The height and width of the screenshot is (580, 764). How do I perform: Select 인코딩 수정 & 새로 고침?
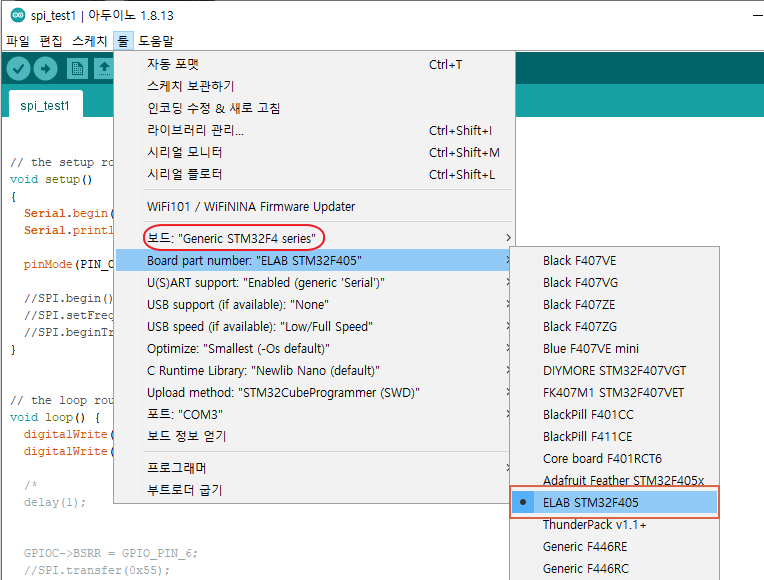(315, 108)
